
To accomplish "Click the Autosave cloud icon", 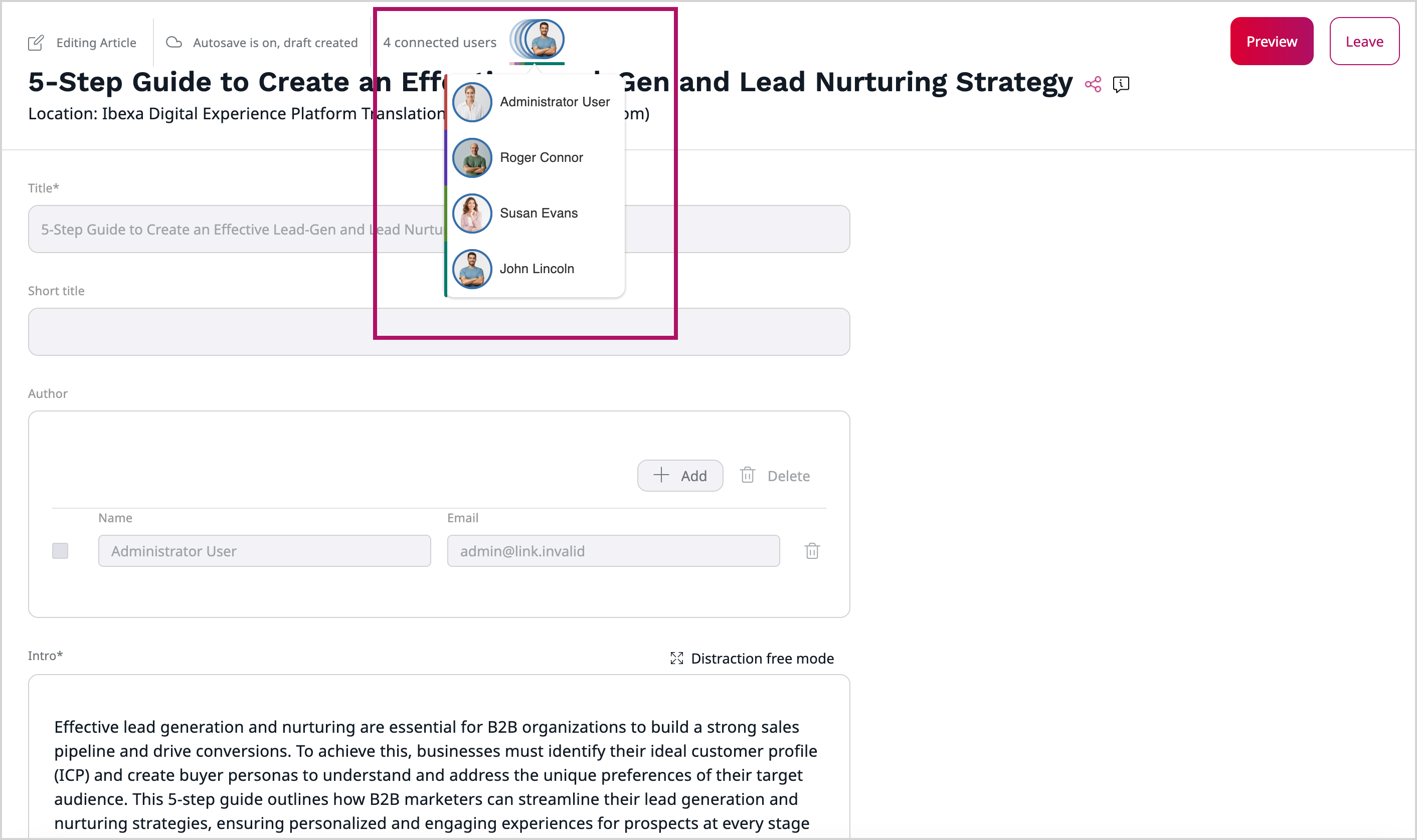I will [174, 43].
